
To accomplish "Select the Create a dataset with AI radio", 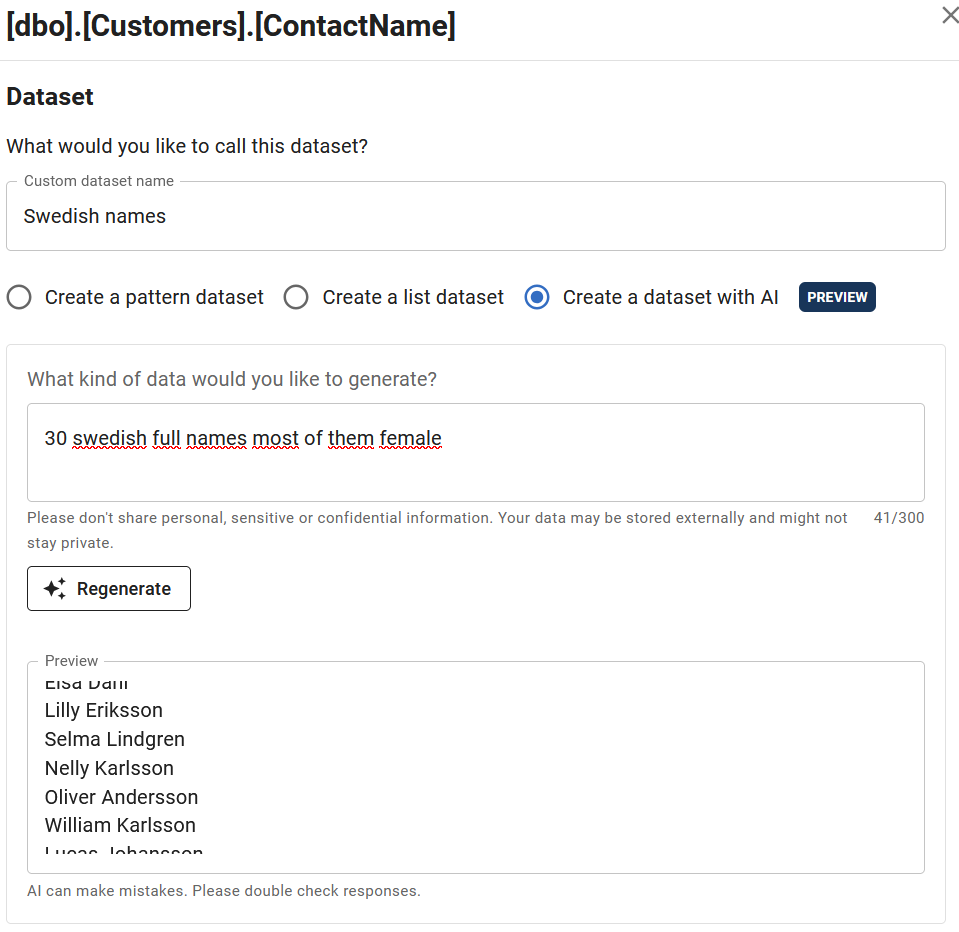I will (x=537, y=297).
